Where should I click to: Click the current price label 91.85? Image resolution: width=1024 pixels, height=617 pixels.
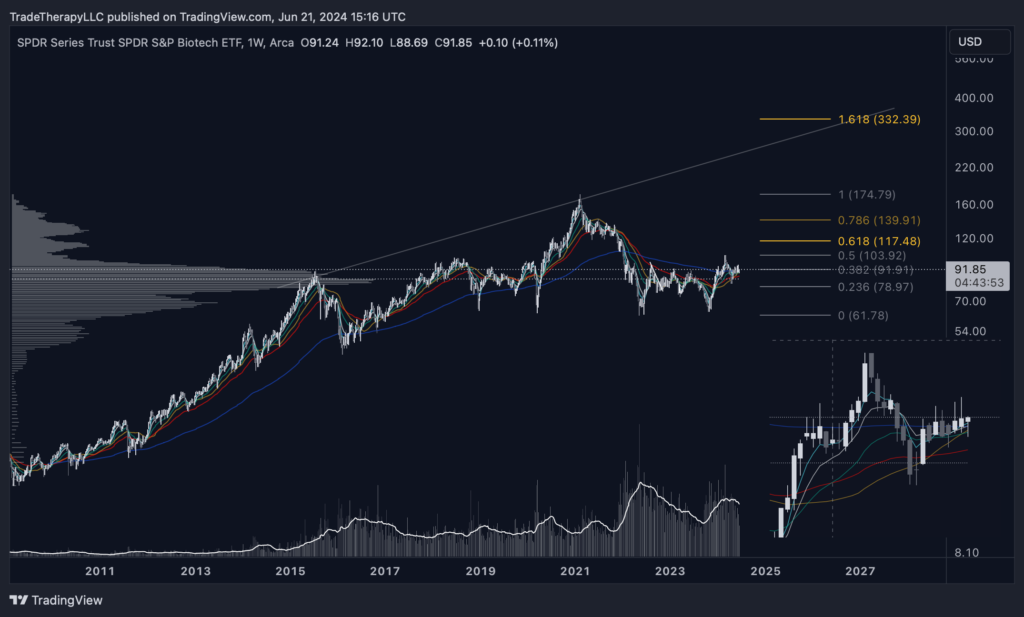(x=971, y=269)
